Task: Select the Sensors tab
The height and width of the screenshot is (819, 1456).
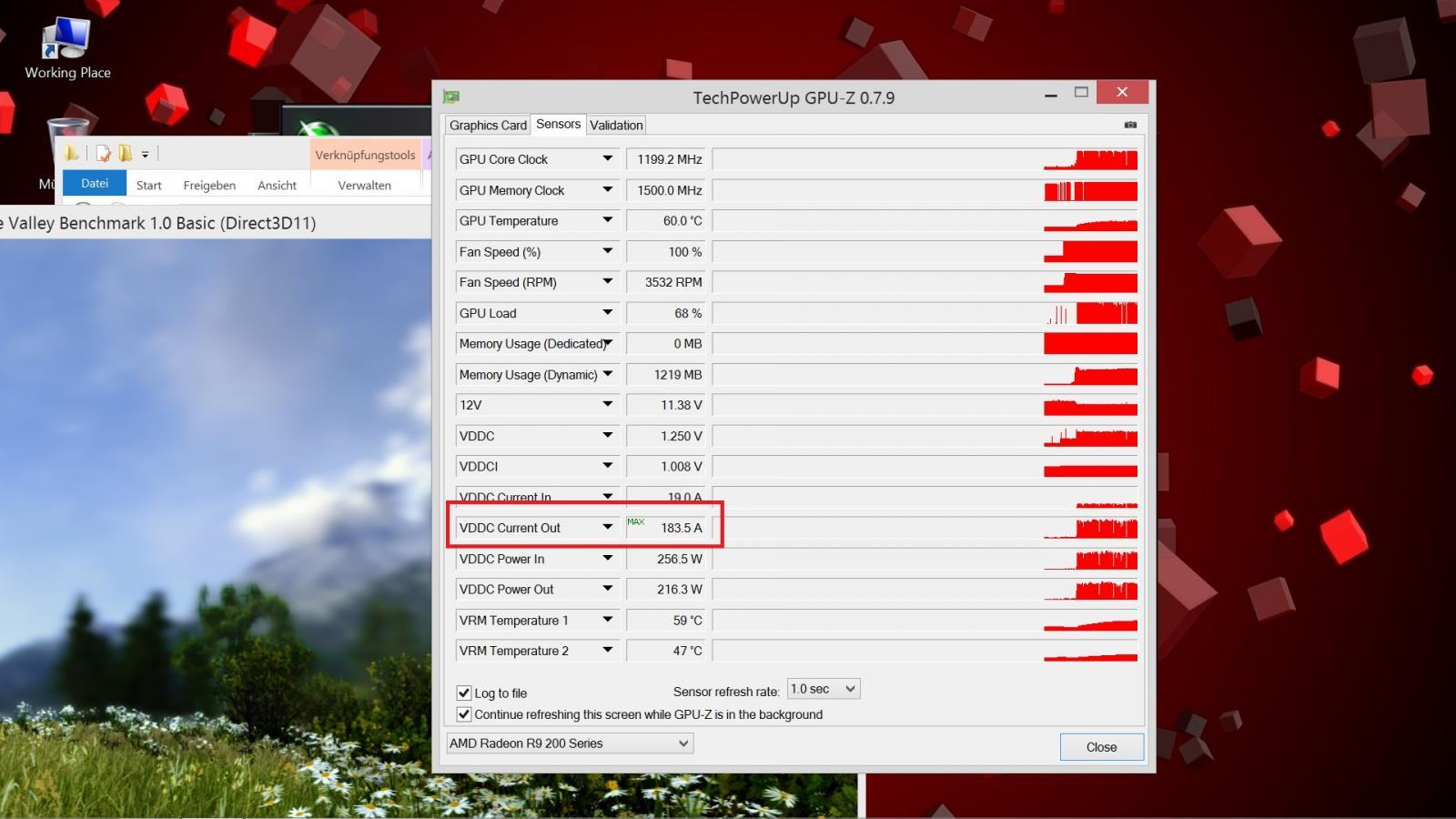Action: click(558, 124)
